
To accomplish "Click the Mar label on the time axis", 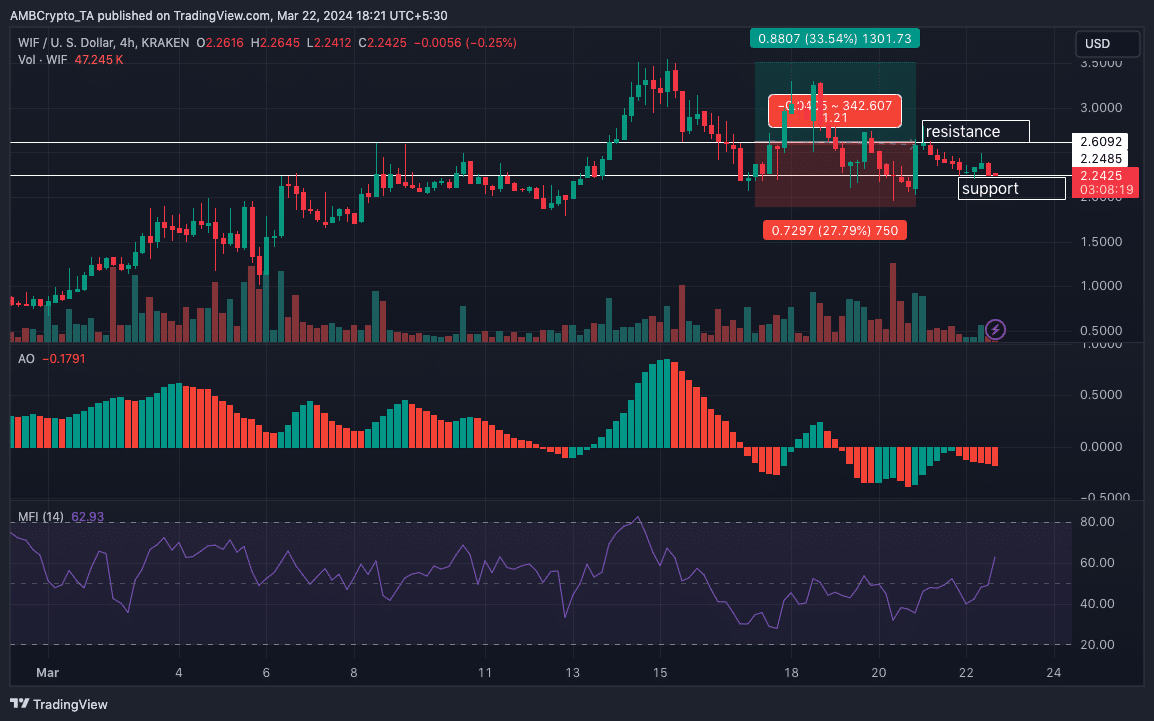I will coord(47,672).
